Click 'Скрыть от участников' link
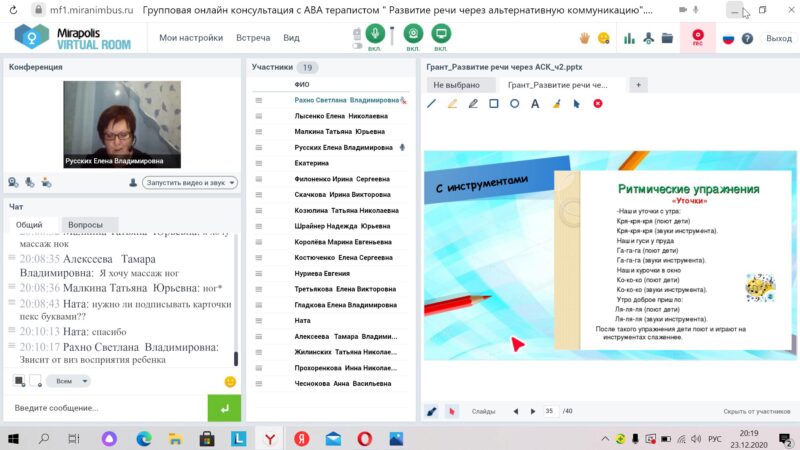This screenshot has width=800, height=450. [x=756, y=411]
